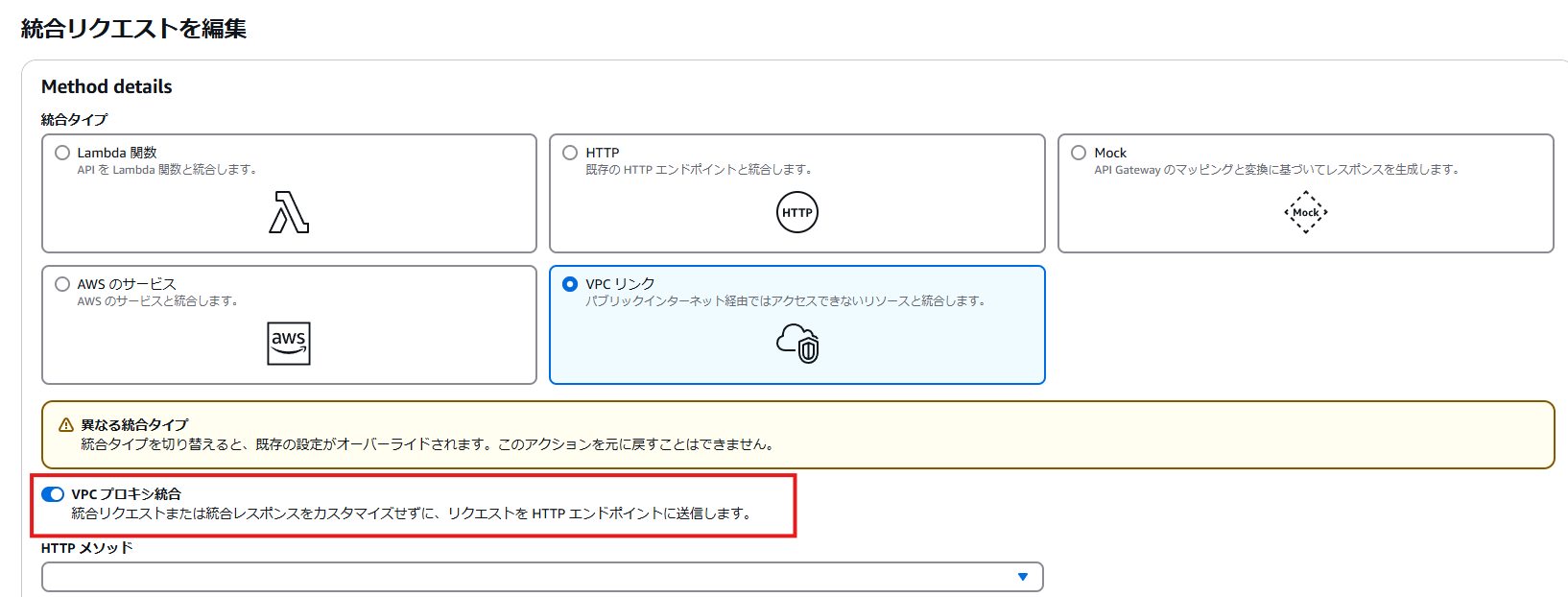Click the 'HTTP メソッド' field label
The width and height of the screenshot is (1568, 597).
point(87,548)
